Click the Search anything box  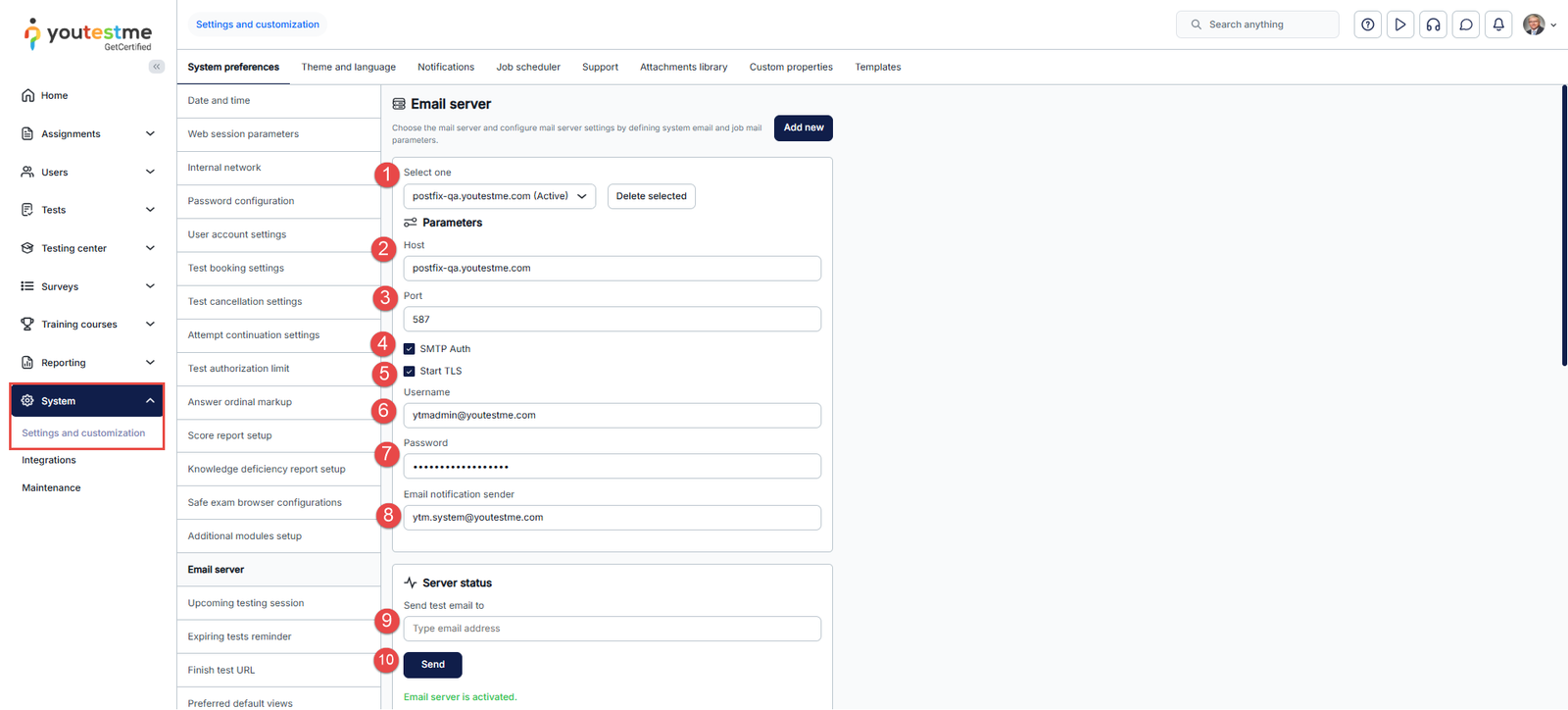[1257, 25]
